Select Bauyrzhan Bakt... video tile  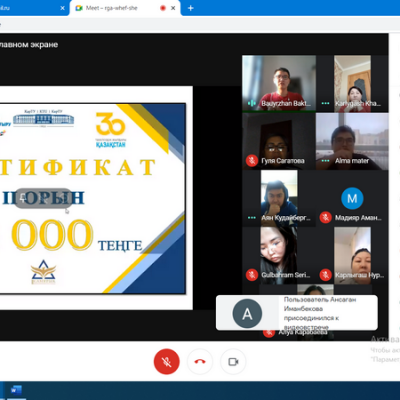click(x=279, y=83)
